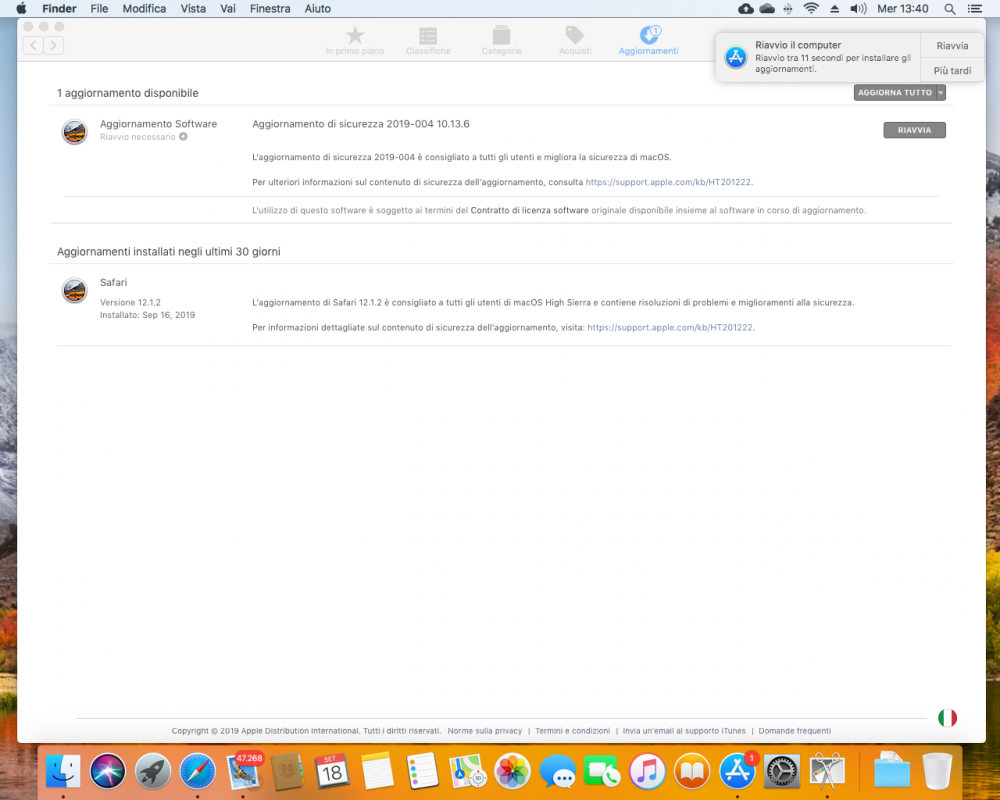Screen dimensions: 1000x800
Task: Launch Siri from the Dock
Action: [x=108, y=771]
